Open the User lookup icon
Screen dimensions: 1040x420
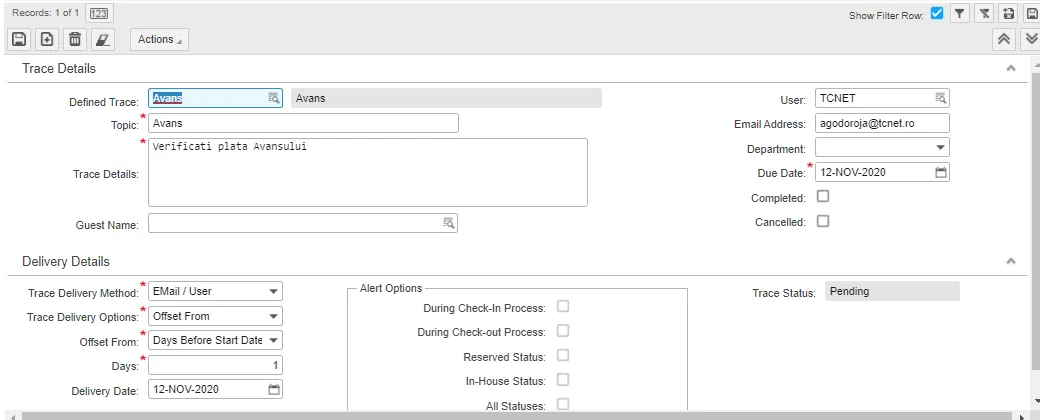[x=941, y=98]
